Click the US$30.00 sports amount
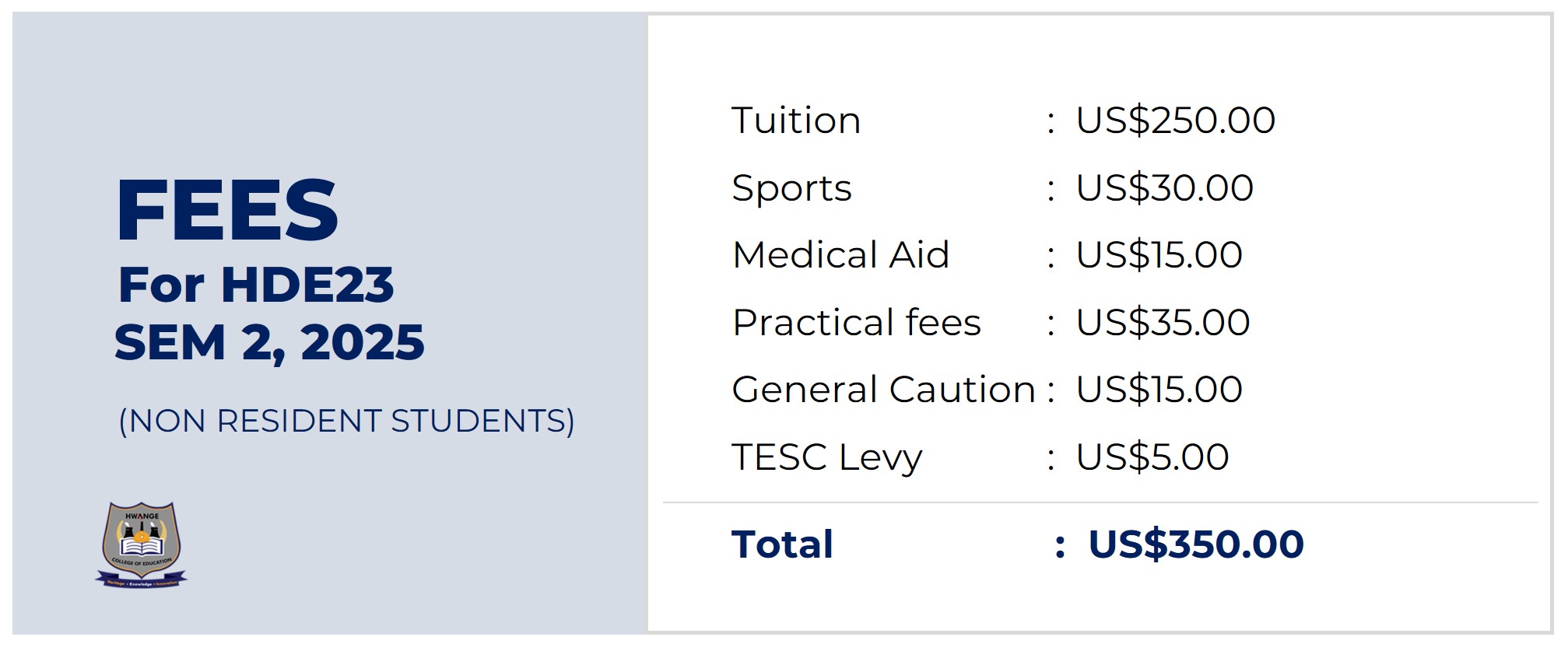The width and height of the screenshot is (1568, 651). click(x=1164, y=188)
